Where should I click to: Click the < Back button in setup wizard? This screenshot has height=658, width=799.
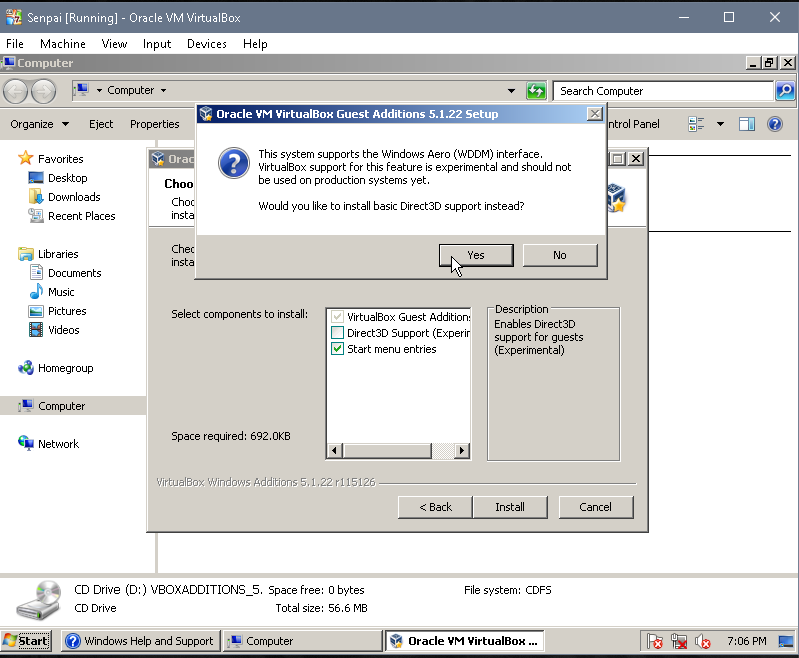point(435,507)
